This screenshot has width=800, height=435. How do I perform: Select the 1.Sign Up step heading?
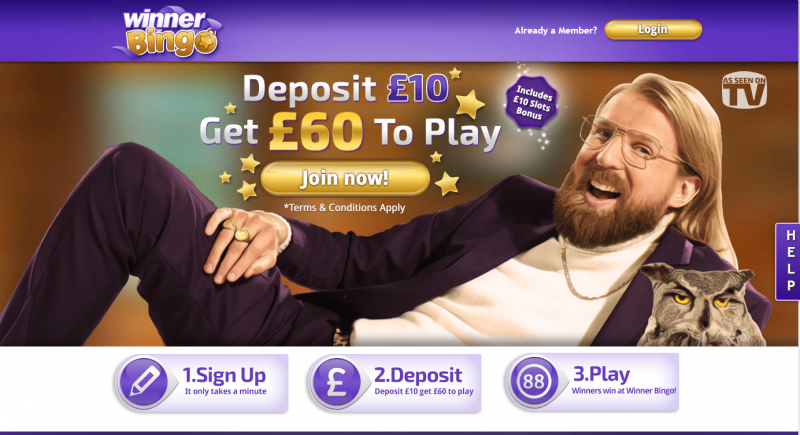pyautogui.click(x=224, y=375)
